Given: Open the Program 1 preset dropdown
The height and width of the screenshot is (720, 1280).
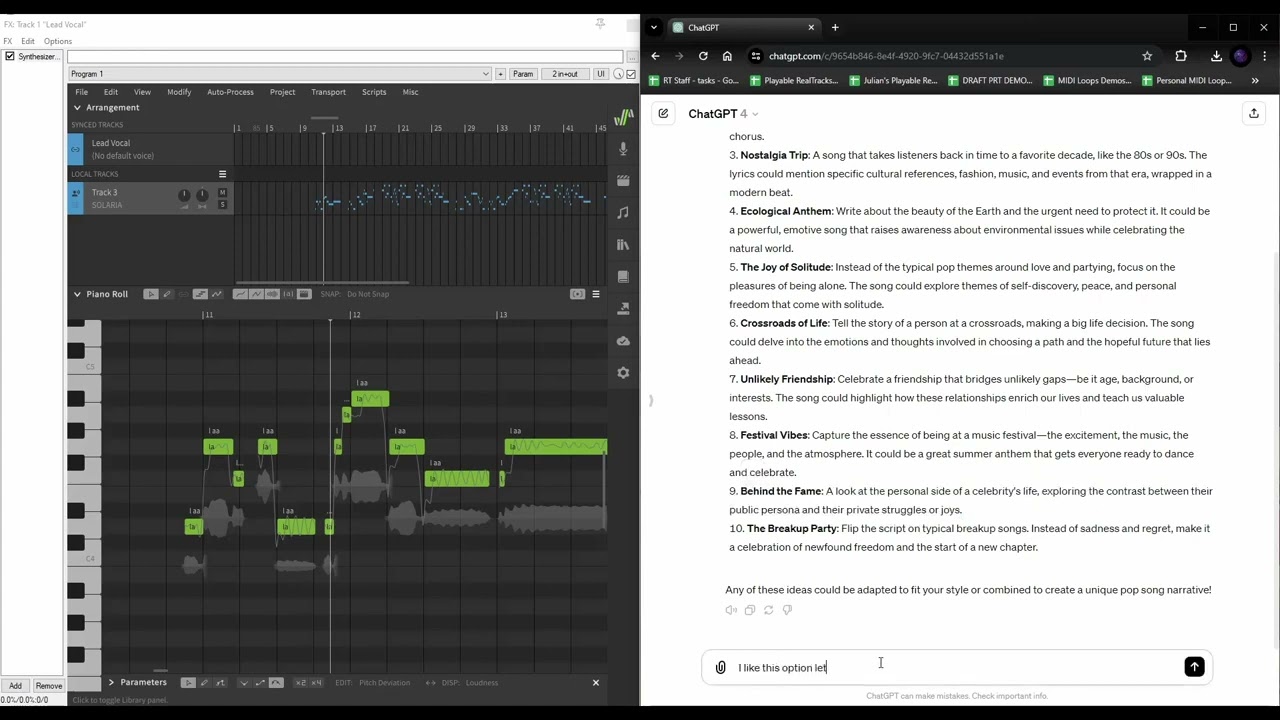Looking at the screenshot, I should pyautogui.click(x=279, y=74).
